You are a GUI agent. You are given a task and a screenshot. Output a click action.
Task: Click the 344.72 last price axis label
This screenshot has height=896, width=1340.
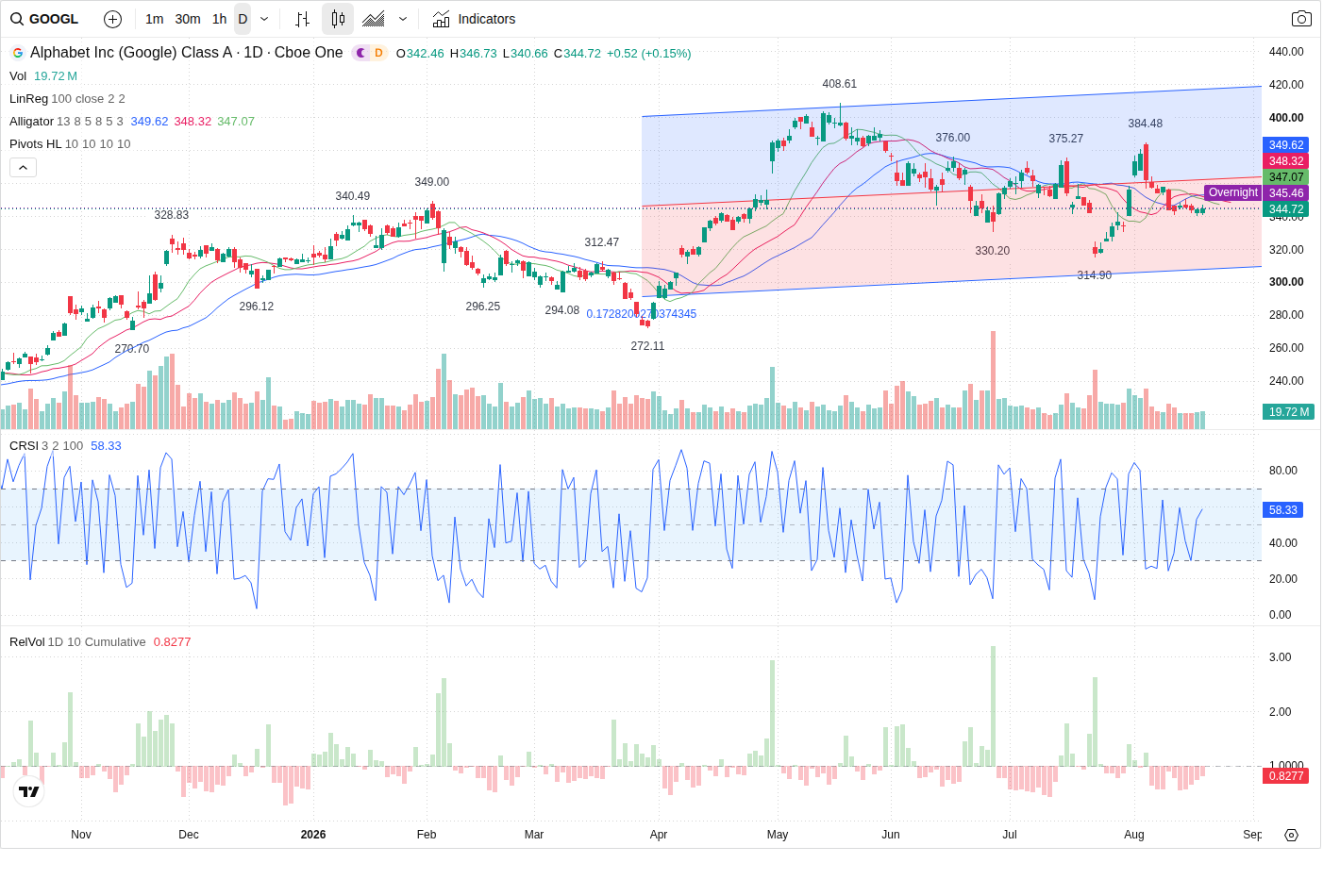tap(1285, 209)
